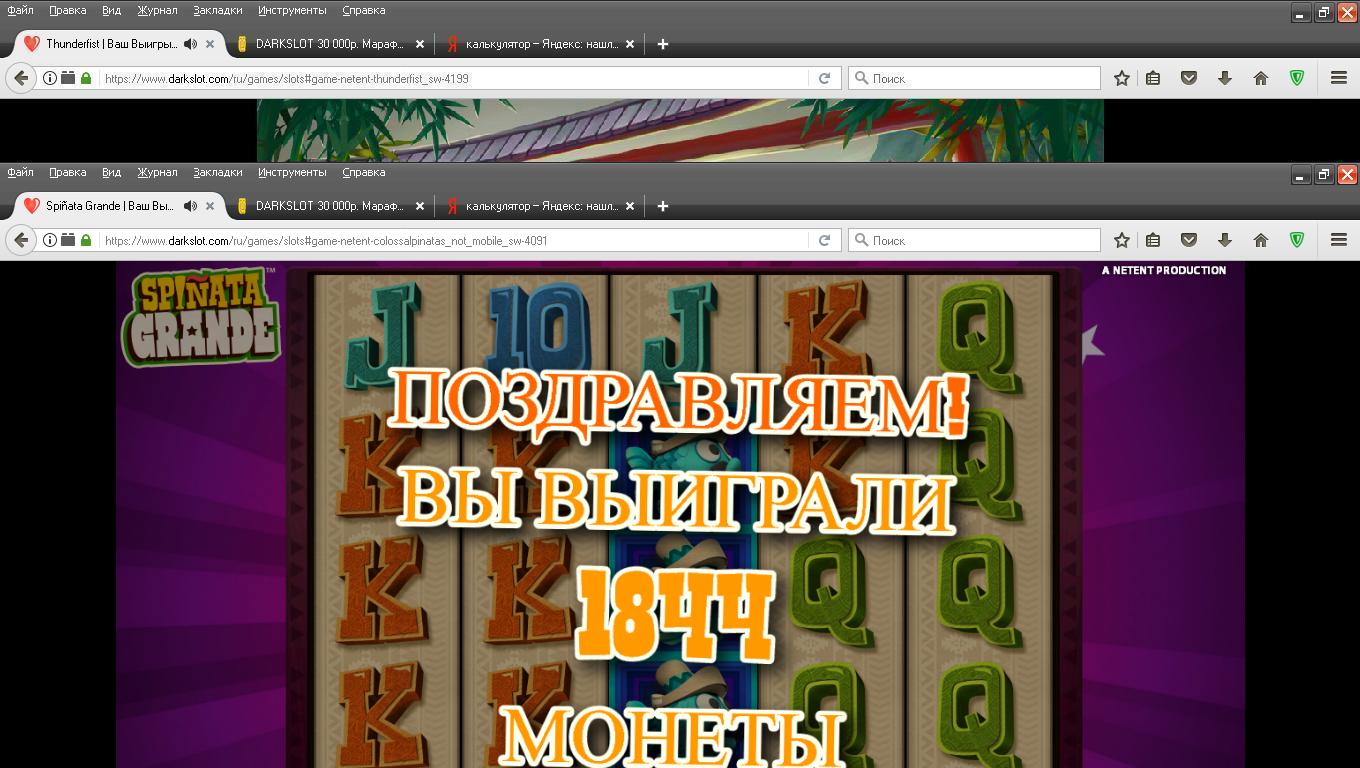This screenshot has width=1360, height=768.
Task: Show bookmarks list in lower window
Action: [x=1153, y=240]
